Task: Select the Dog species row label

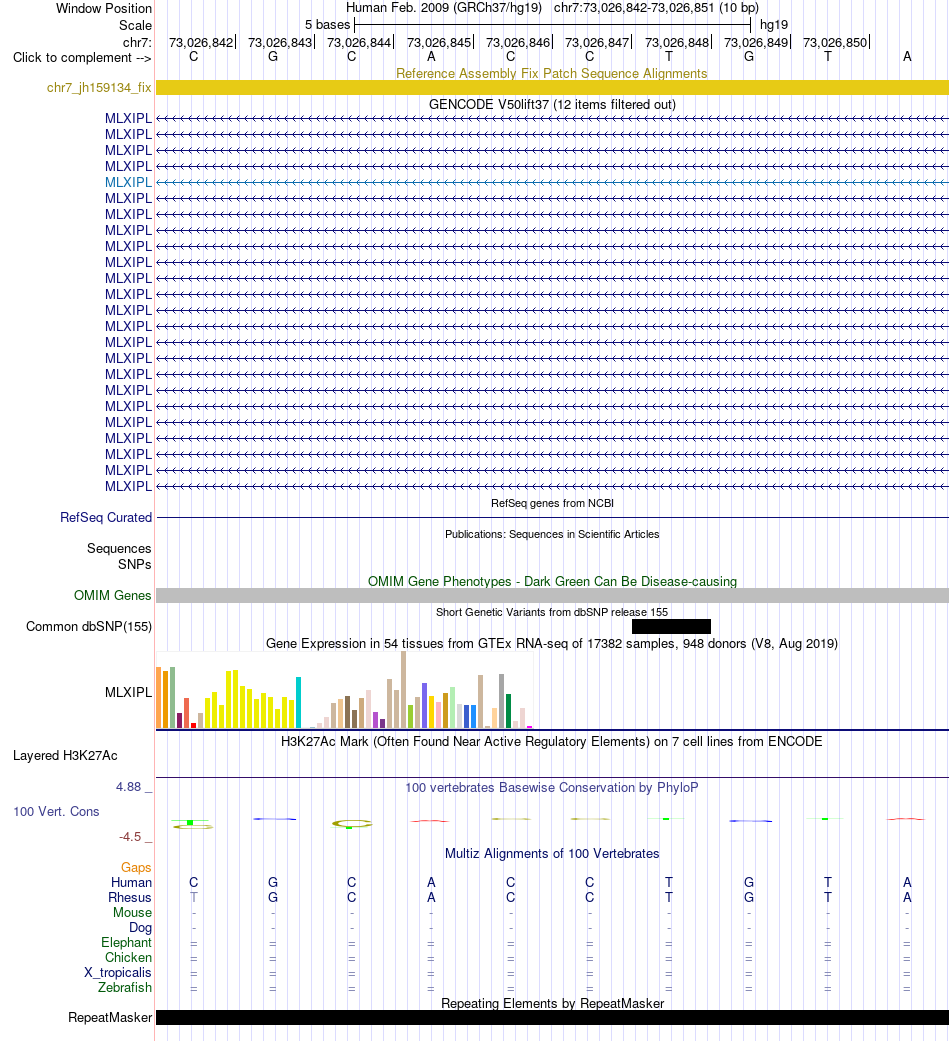Action: click(140, 927)
